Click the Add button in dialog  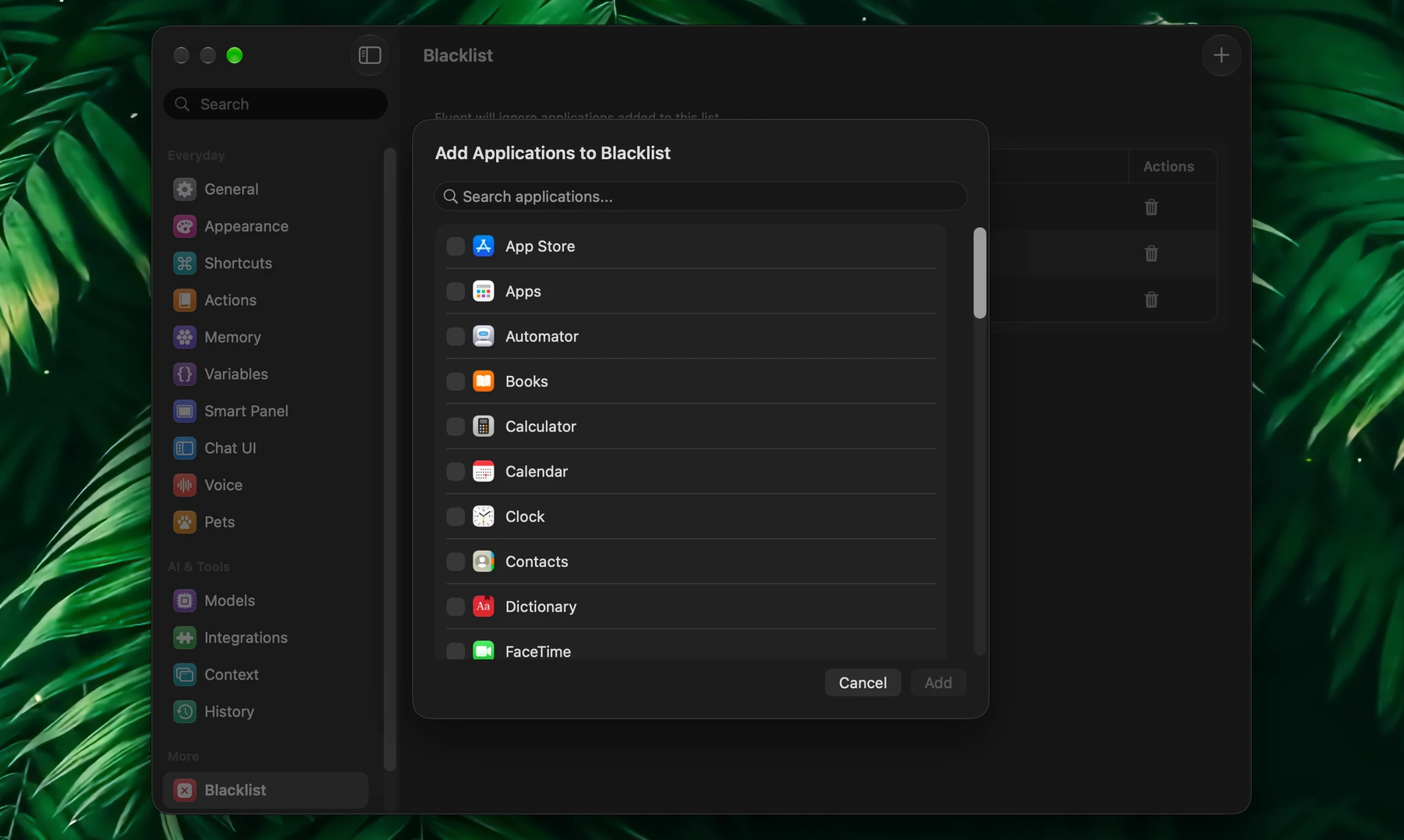(938, 682)
